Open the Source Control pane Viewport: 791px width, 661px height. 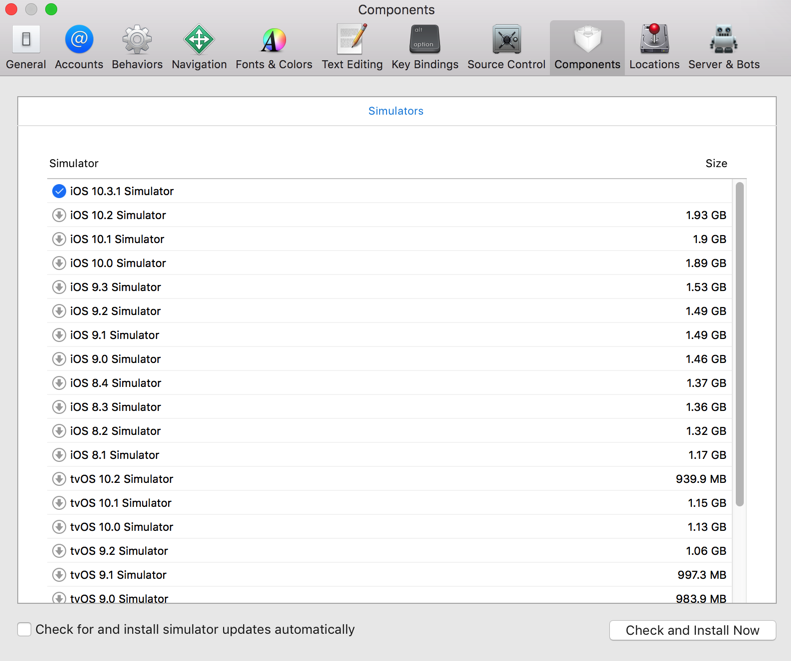[x=506, y=47]
